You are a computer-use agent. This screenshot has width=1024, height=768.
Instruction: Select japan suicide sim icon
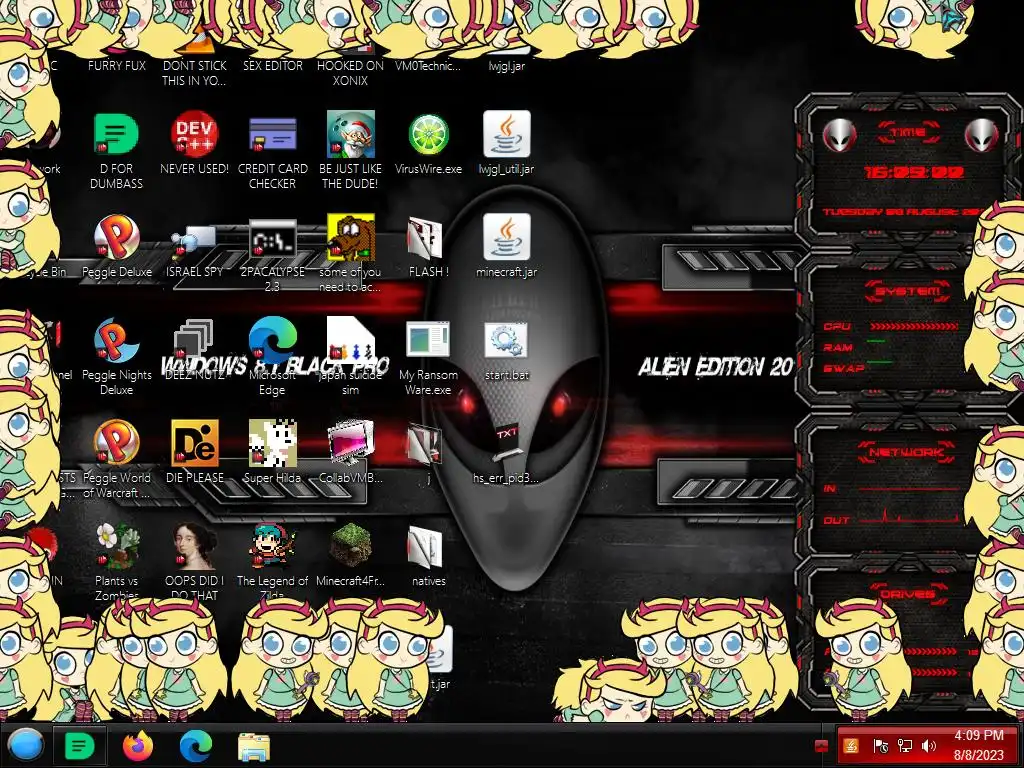pyautogui.click(x=351, y=340)
